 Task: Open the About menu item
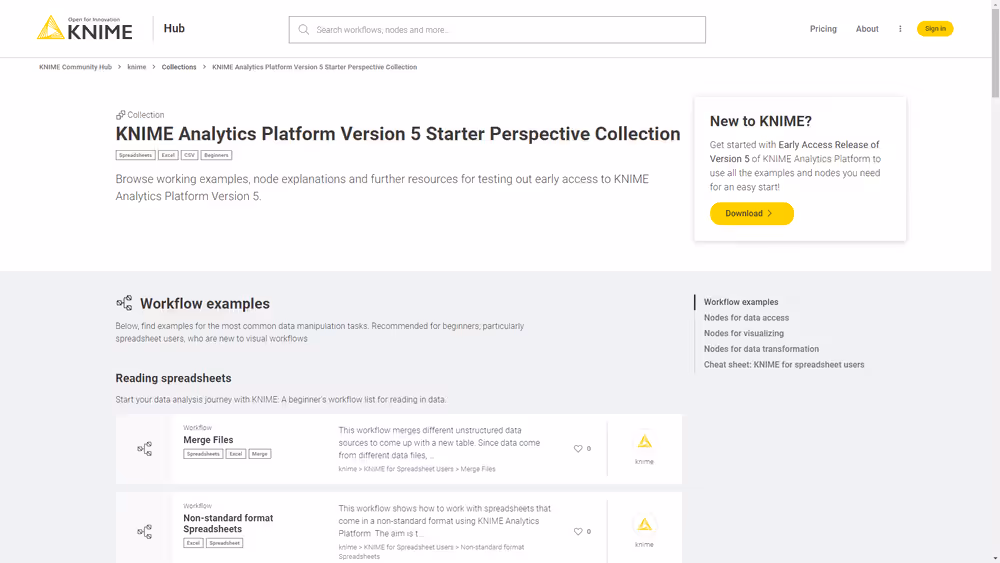[867, 29]
